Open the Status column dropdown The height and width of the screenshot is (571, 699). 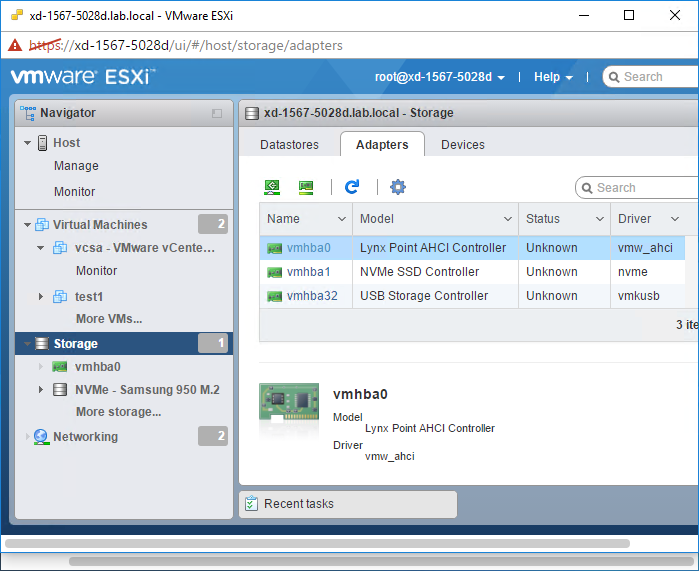coord(600,219)
